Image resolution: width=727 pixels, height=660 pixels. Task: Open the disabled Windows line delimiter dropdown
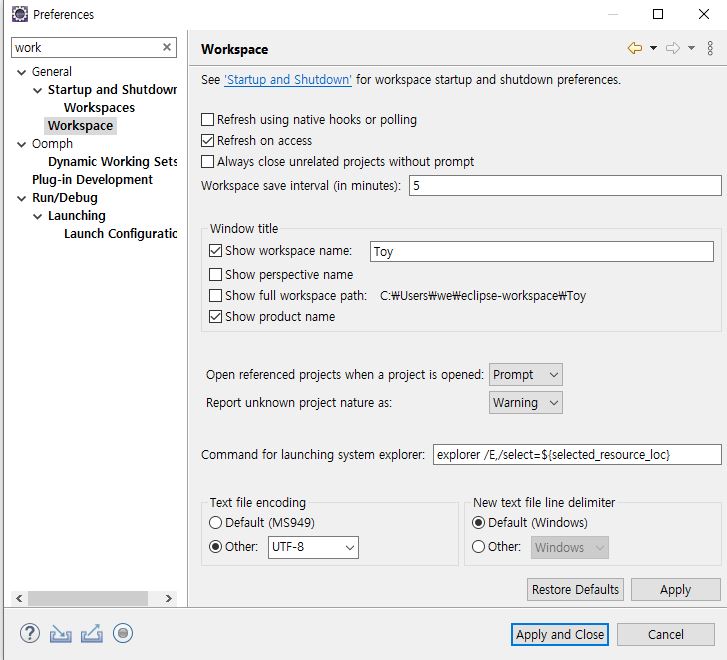pyautogui.click(x=570, y=548)
